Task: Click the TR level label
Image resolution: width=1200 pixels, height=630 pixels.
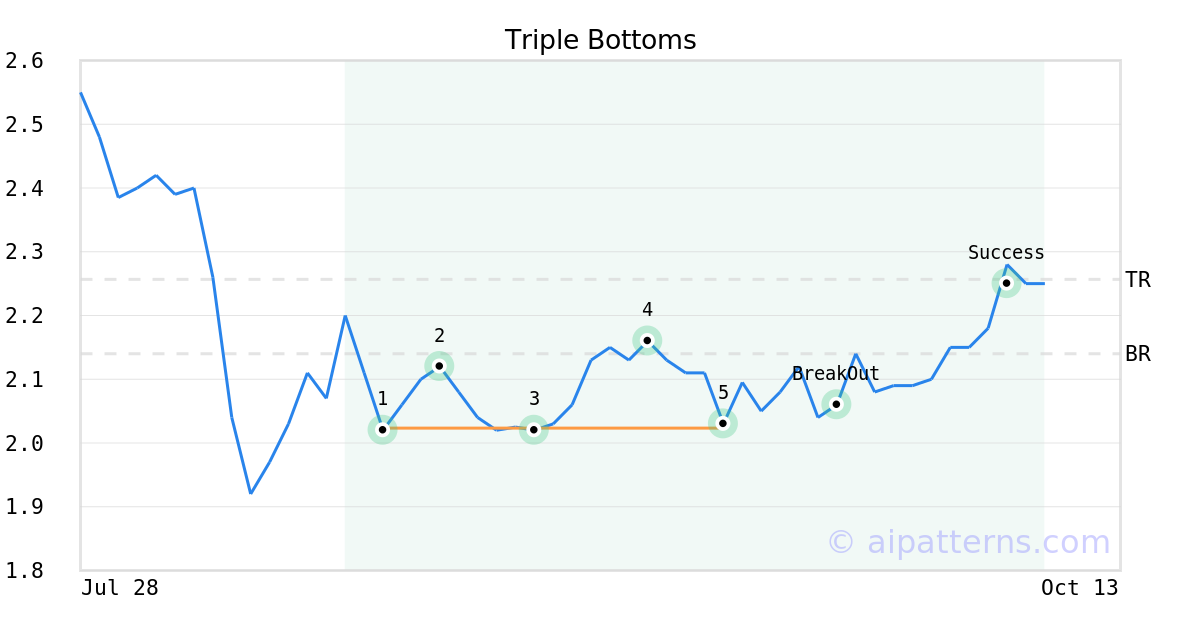Action: [x=1138, y=280]
